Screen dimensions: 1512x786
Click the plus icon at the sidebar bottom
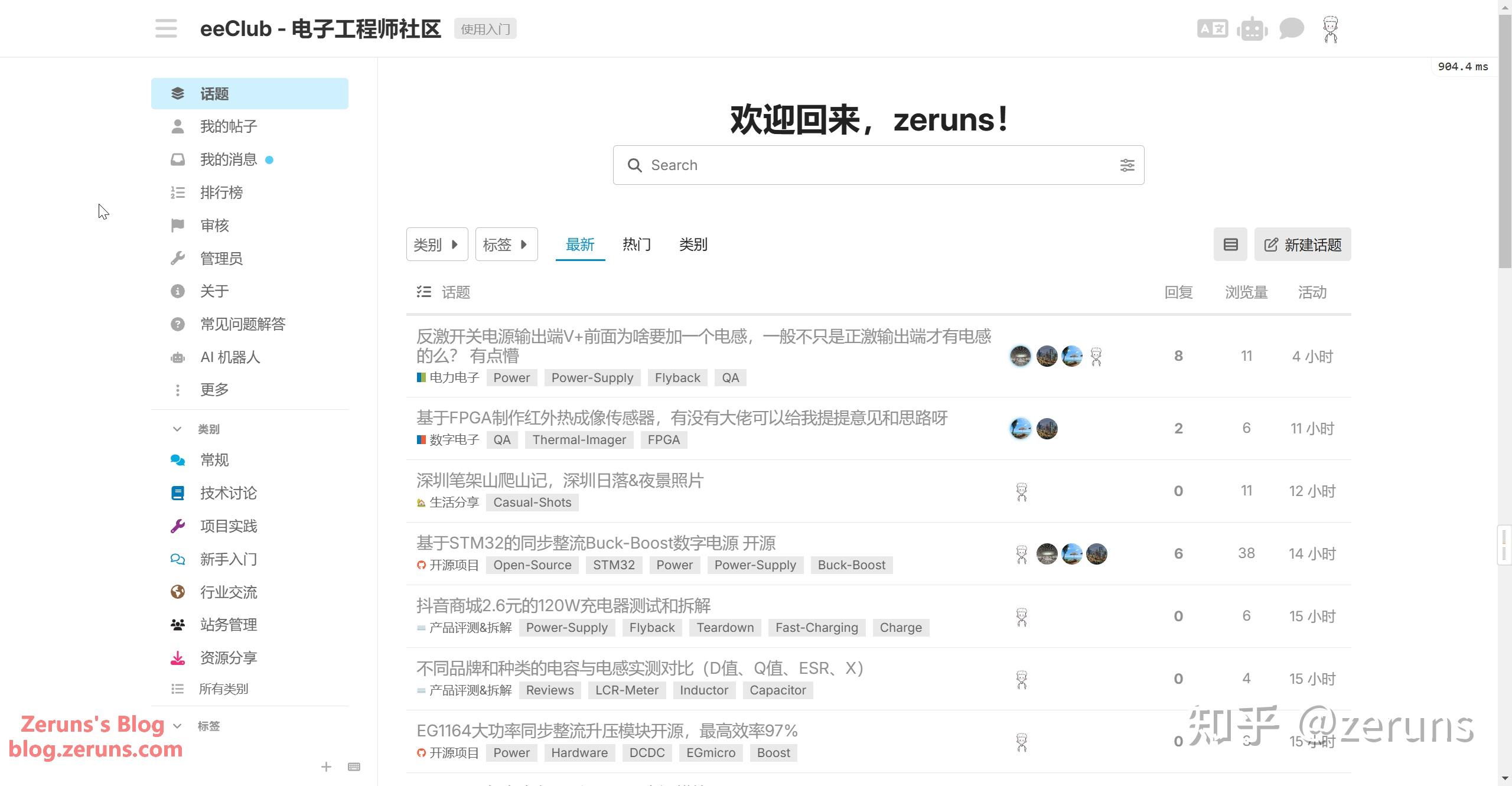(x=326, y=766)
